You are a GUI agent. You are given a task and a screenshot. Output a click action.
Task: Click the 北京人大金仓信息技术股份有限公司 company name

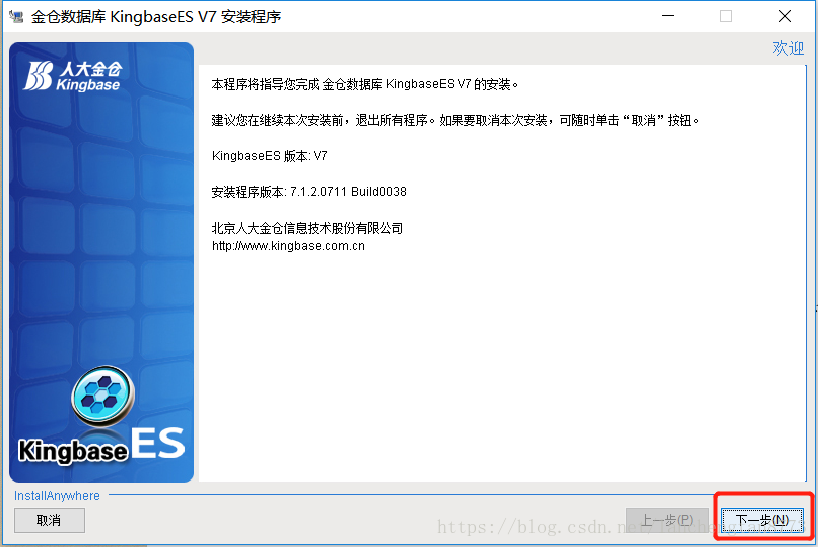click(307, 228)
